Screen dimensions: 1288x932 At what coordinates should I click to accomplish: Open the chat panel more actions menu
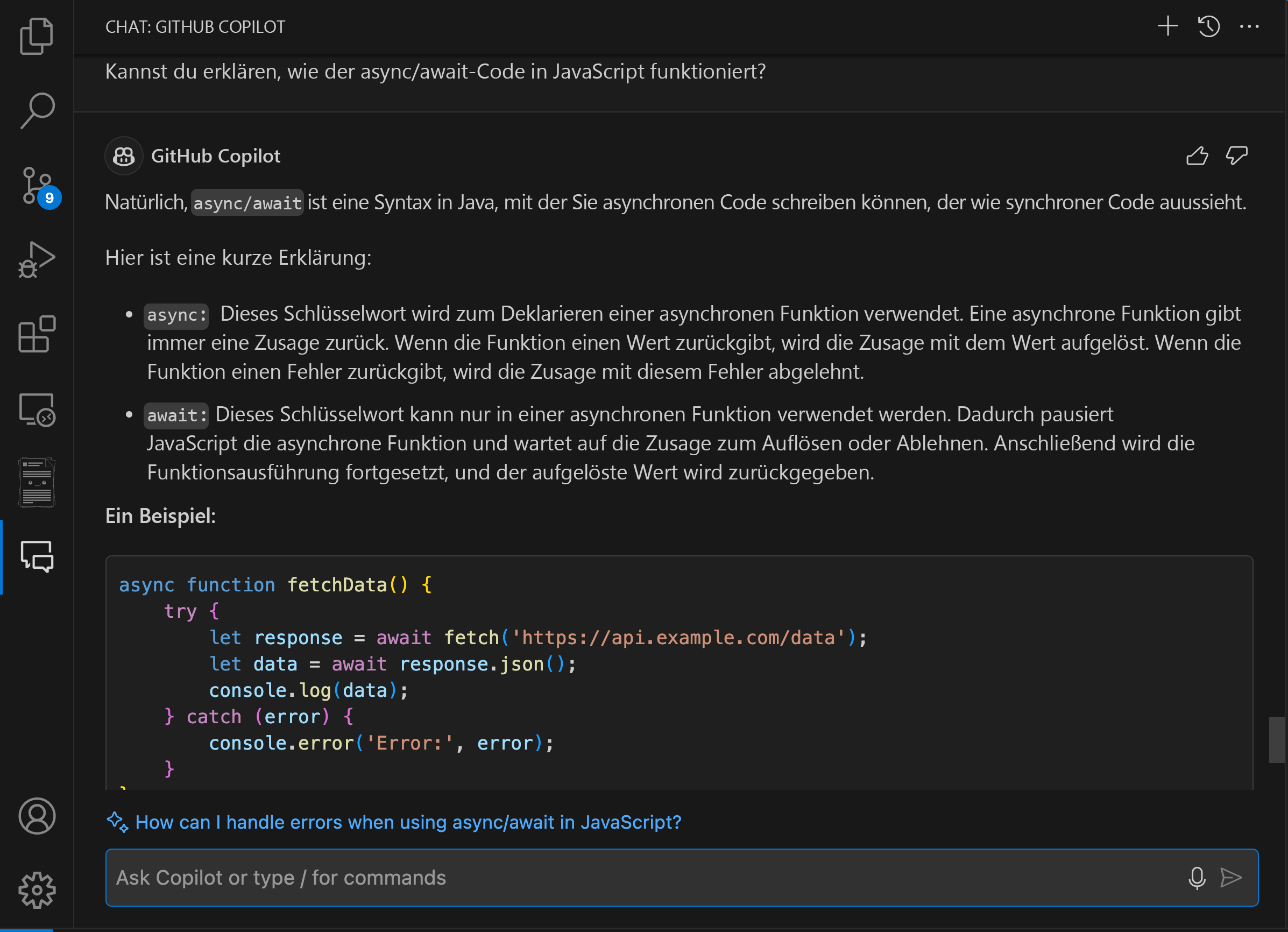click(x=1249, y=26)
